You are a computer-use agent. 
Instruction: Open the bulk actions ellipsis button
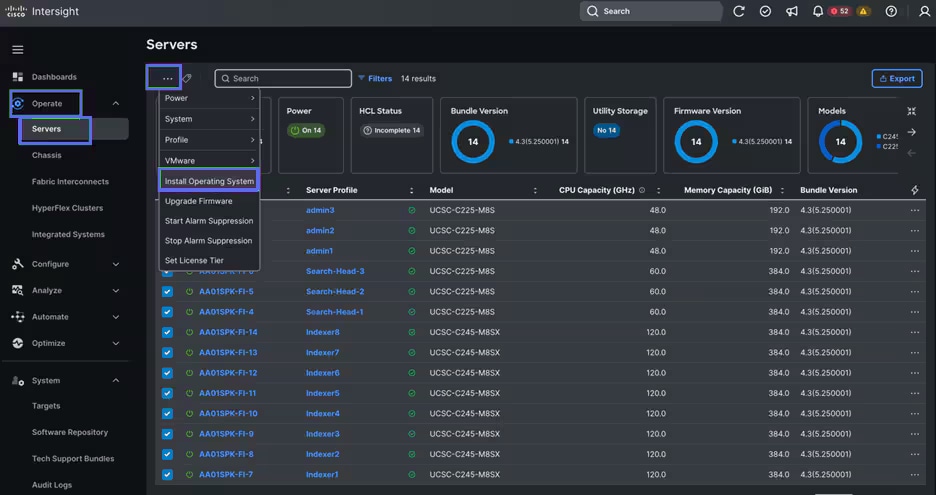[167, 78]
